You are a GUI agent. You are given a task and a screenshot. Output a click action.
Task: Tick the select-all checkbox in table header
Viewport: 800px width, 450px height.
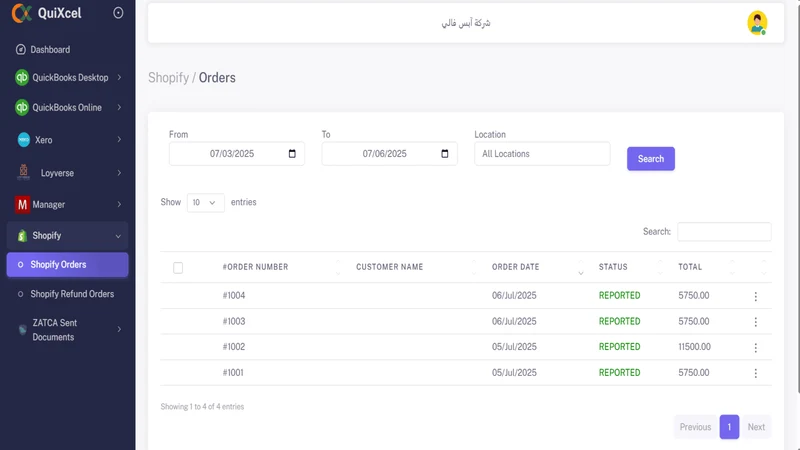point(178,268)
